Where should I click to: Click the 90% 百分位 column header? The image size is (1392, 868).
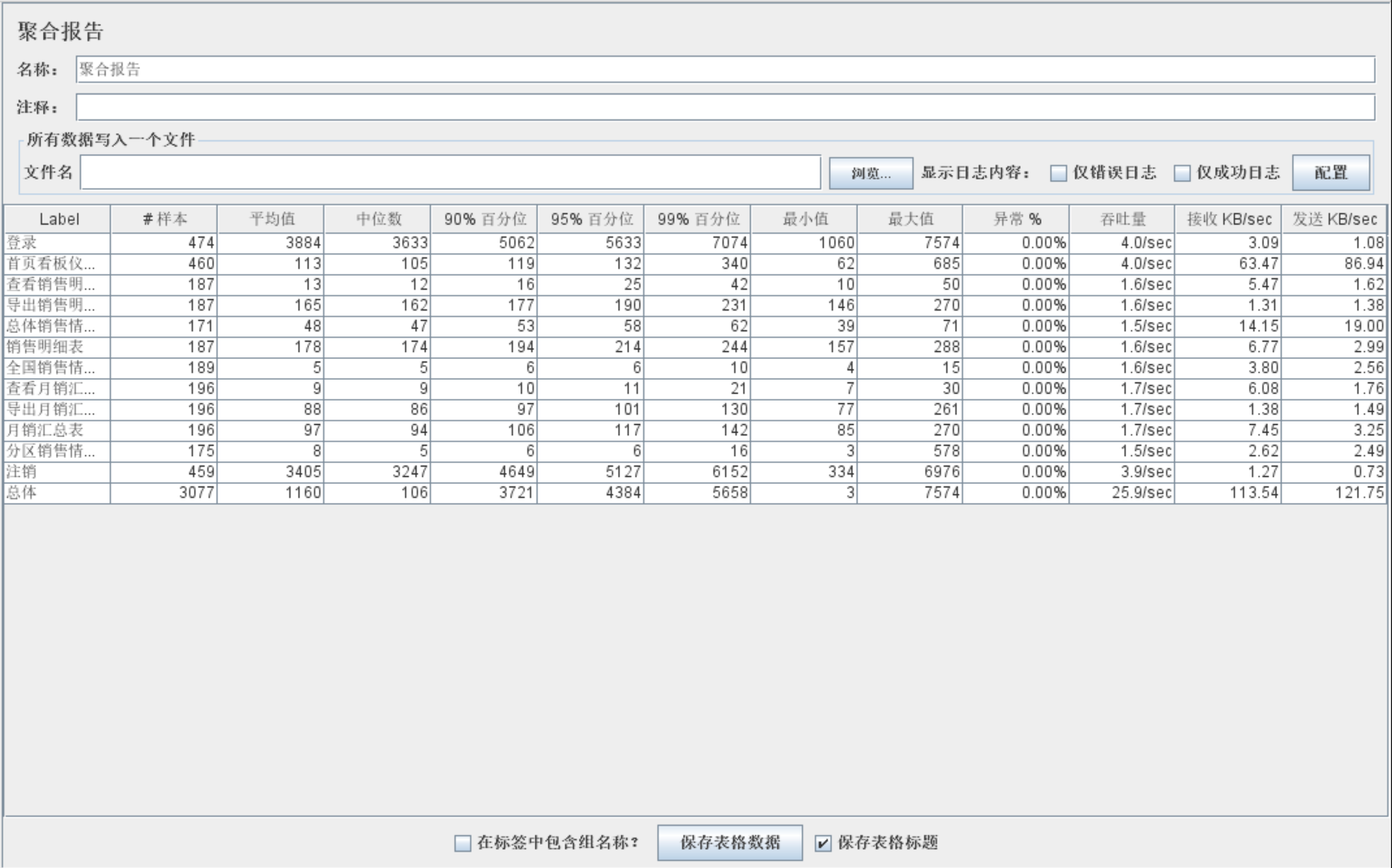click(484, 219)
